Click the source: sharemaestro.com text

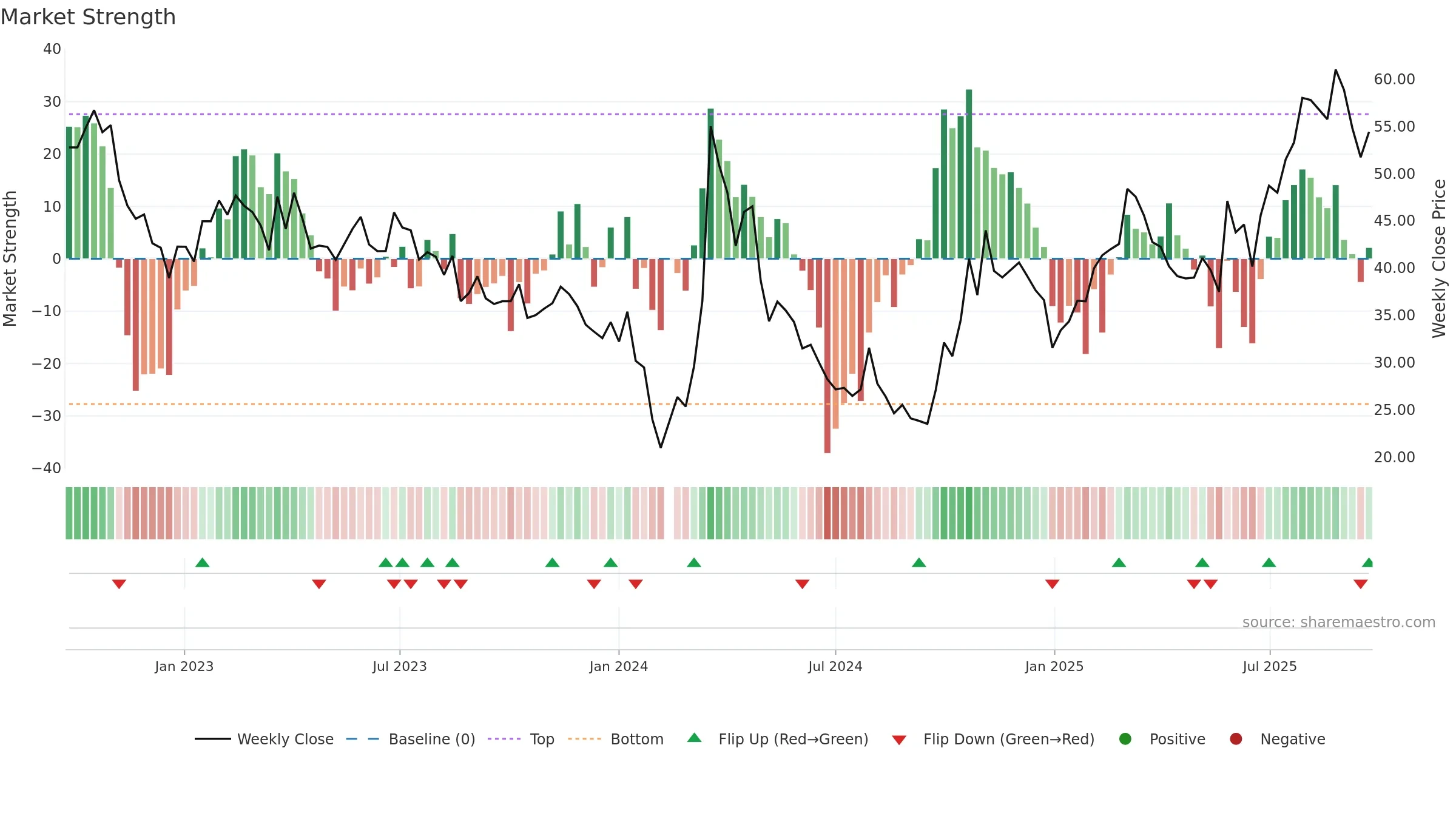pyautogui.click(x=1339, y=622)
